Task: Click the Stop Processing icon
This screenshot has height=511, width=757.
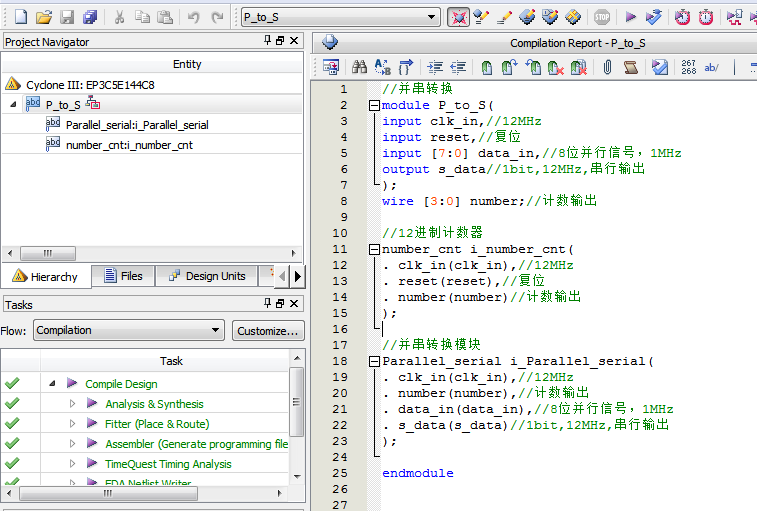Action: [602, 17]
